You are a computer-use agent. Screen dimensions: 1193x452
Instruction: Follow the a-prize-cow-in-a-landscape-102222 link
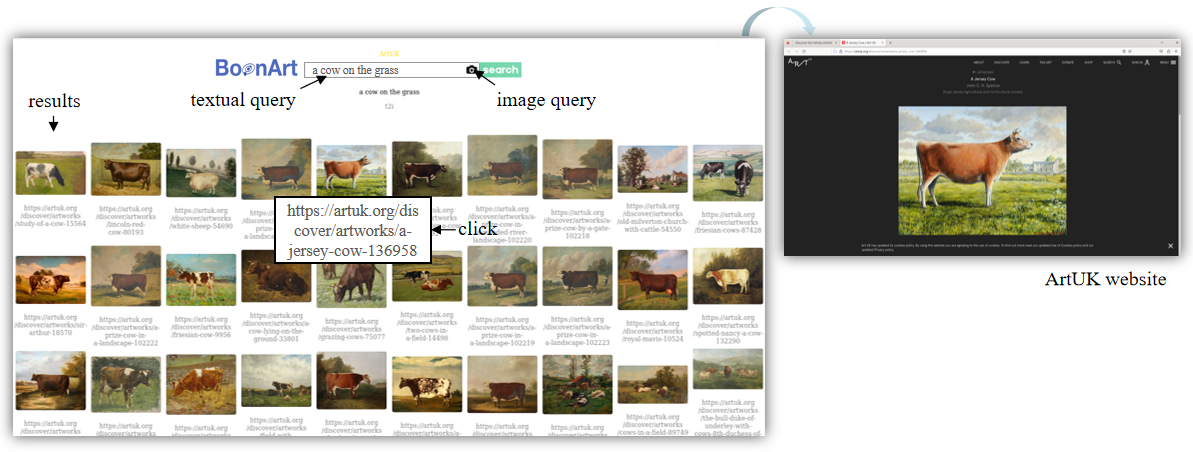tap(127, 331)
